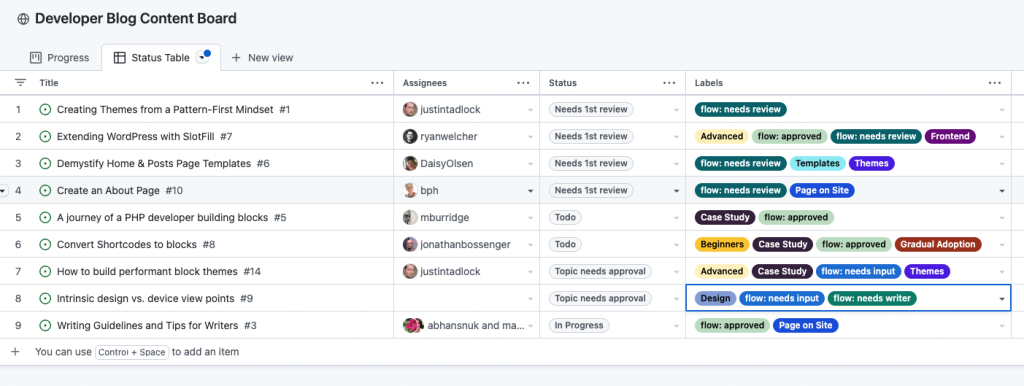Open Labels column three-dot options menu
Viewport: 1024px width, 386px height.
[995, 83]
